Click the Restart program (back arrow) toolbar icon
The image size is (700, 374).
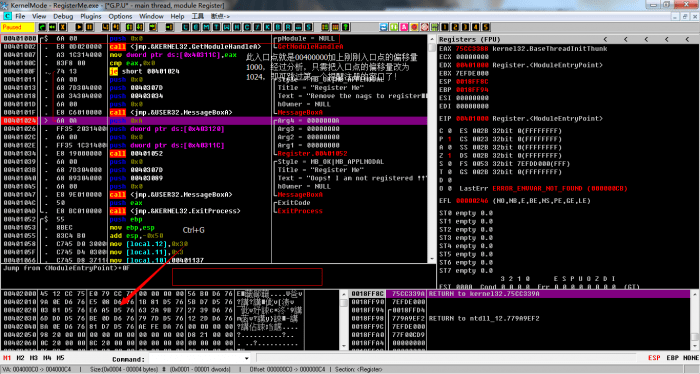[42, 27]
